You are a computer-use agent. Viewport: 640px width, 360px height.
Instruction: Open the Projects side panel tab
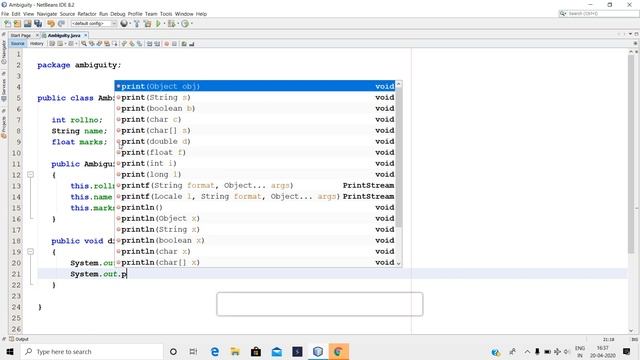[x=4, y=128]
